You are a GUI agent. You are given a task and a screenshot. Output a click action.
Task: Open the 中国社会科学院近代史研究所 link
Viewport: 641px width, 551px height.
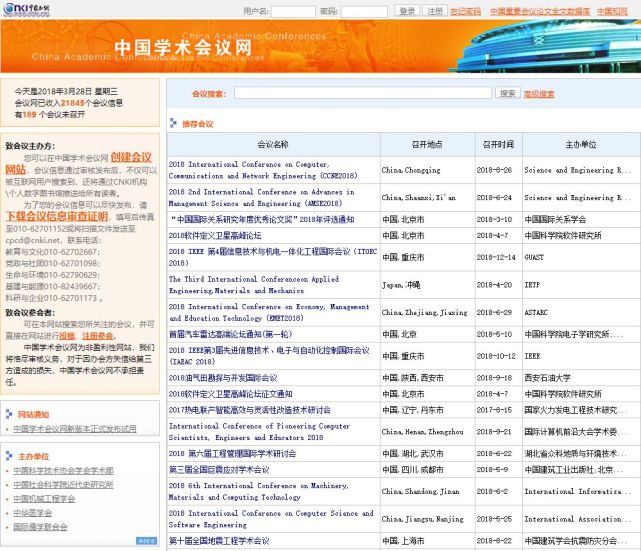(63, 484)
